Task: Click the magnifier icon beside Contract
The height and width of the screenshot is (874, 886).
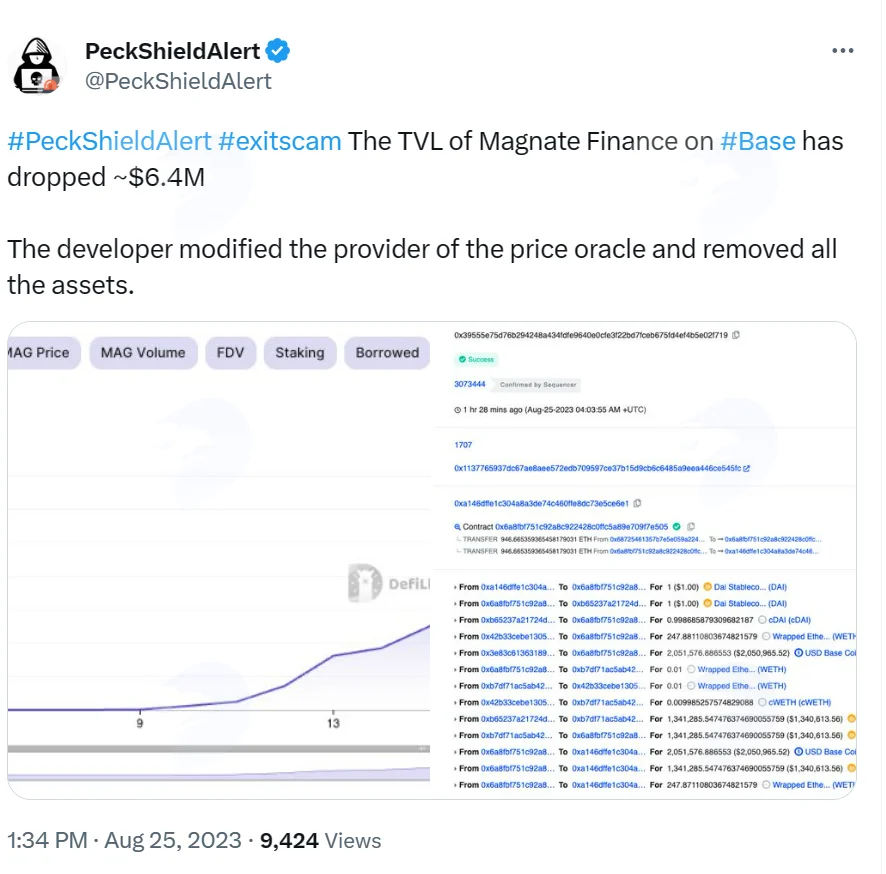Action: pos(457,527)
